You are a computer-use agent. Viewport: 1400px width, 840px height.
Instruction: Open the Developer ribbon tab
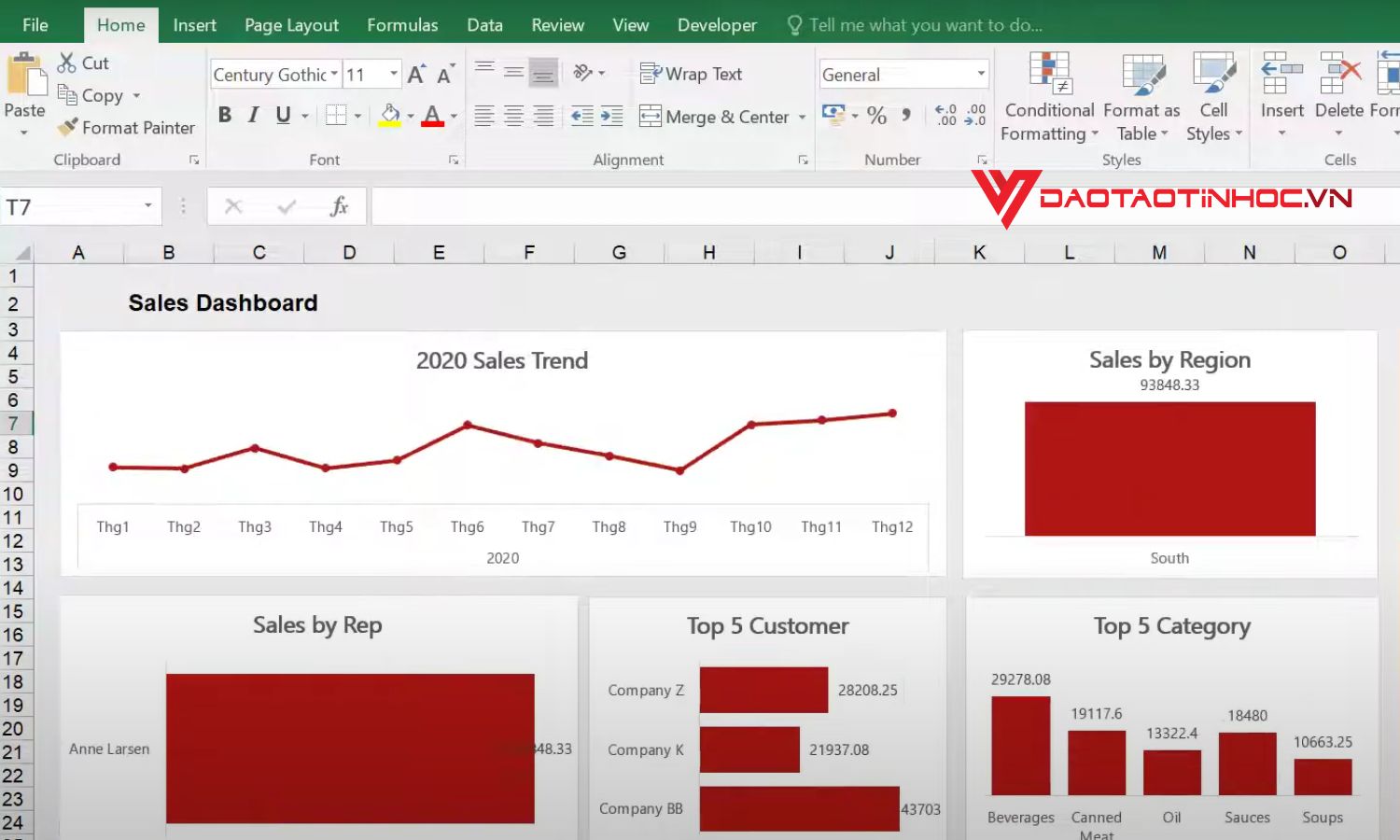[x=716, y=25]
